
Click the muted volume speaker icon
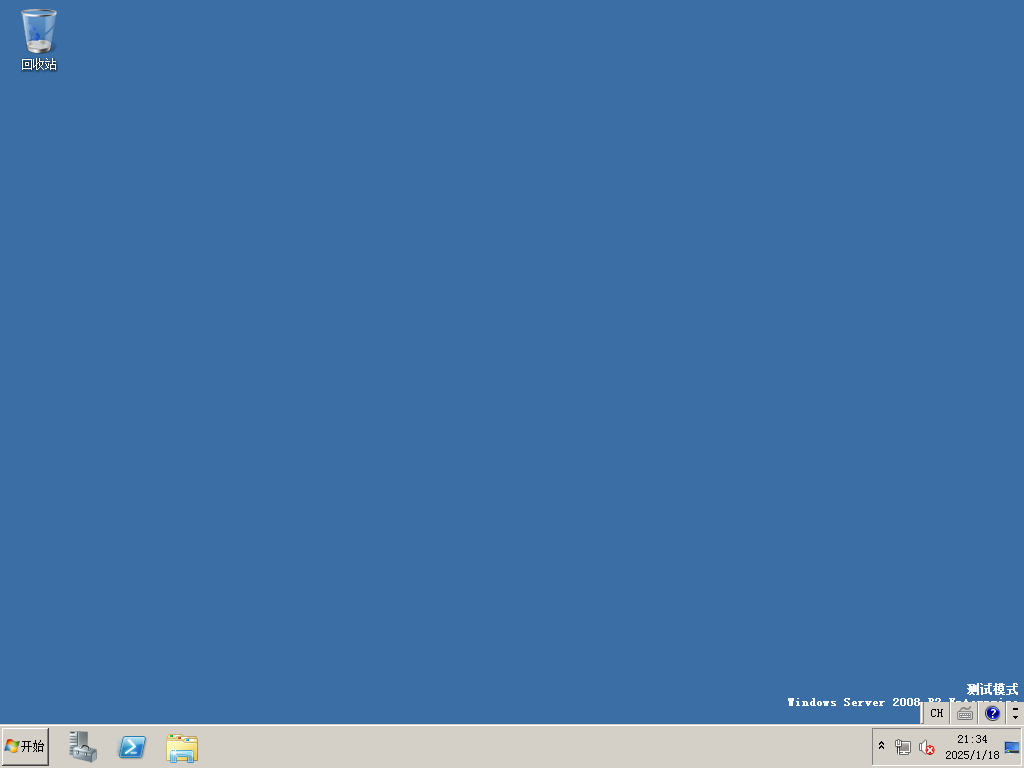point(926,747)
